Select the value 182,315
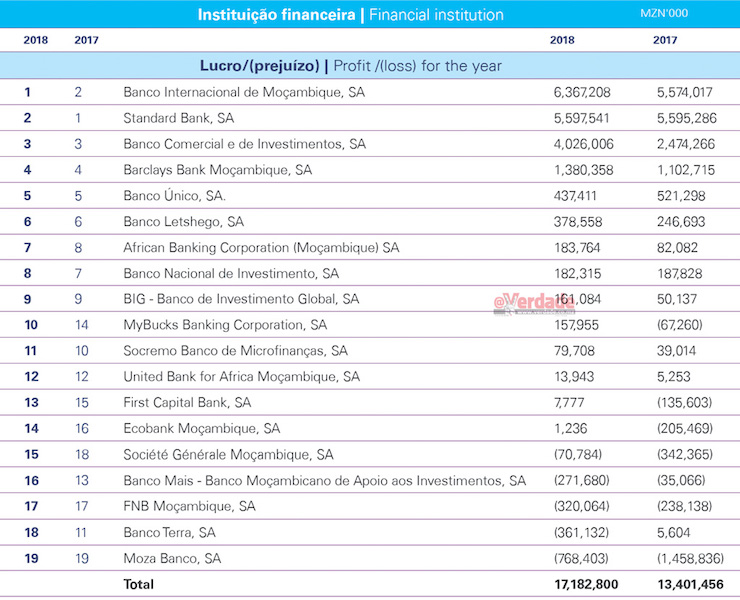Viewport: 740px width, 600px height. tap(578, 273)
